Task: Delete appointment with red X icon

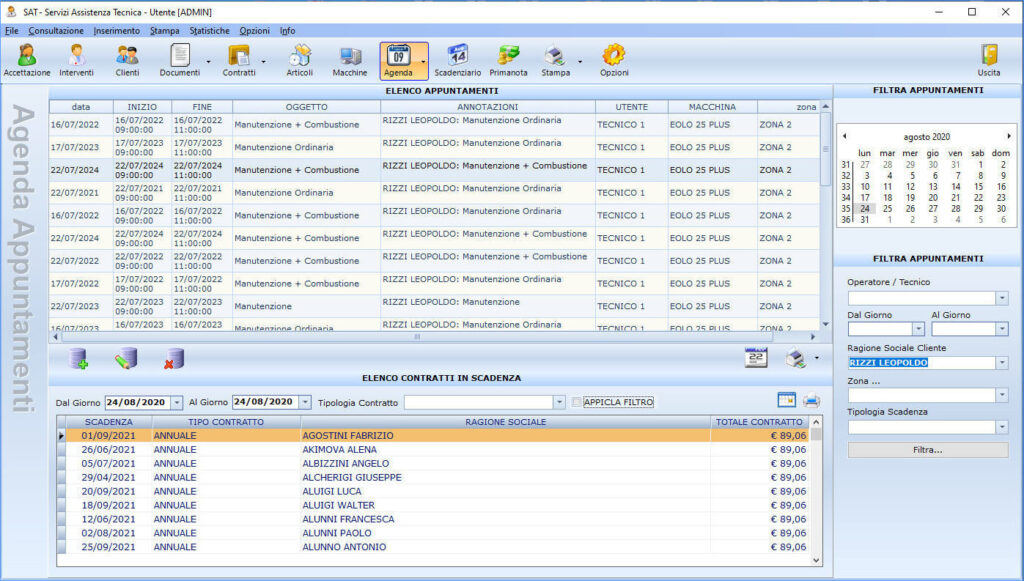Action: (174, 358)
